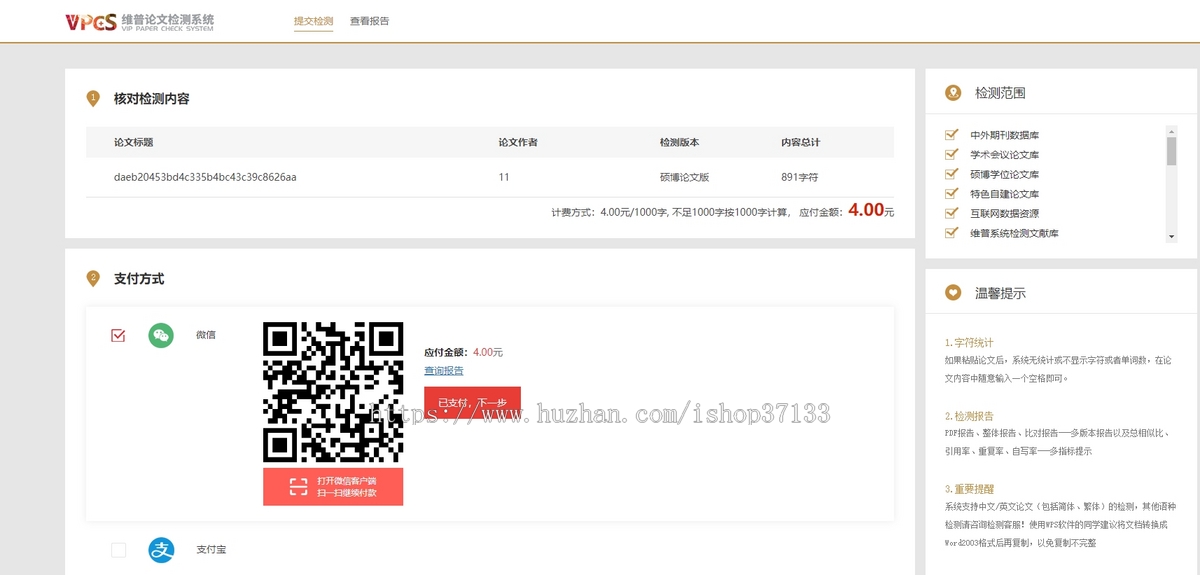Toggle the 中外期刊数据库 checkbox

pyautogui.click(x=951, y=135)
